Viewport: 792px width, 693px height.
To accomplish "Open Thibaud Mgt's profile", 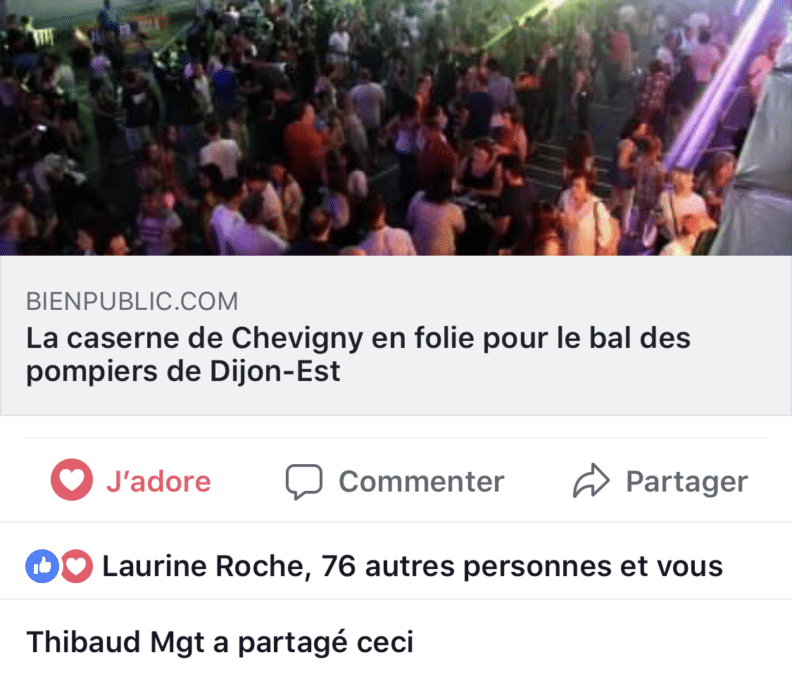I will pyautogui.click(x=115, y=642).
